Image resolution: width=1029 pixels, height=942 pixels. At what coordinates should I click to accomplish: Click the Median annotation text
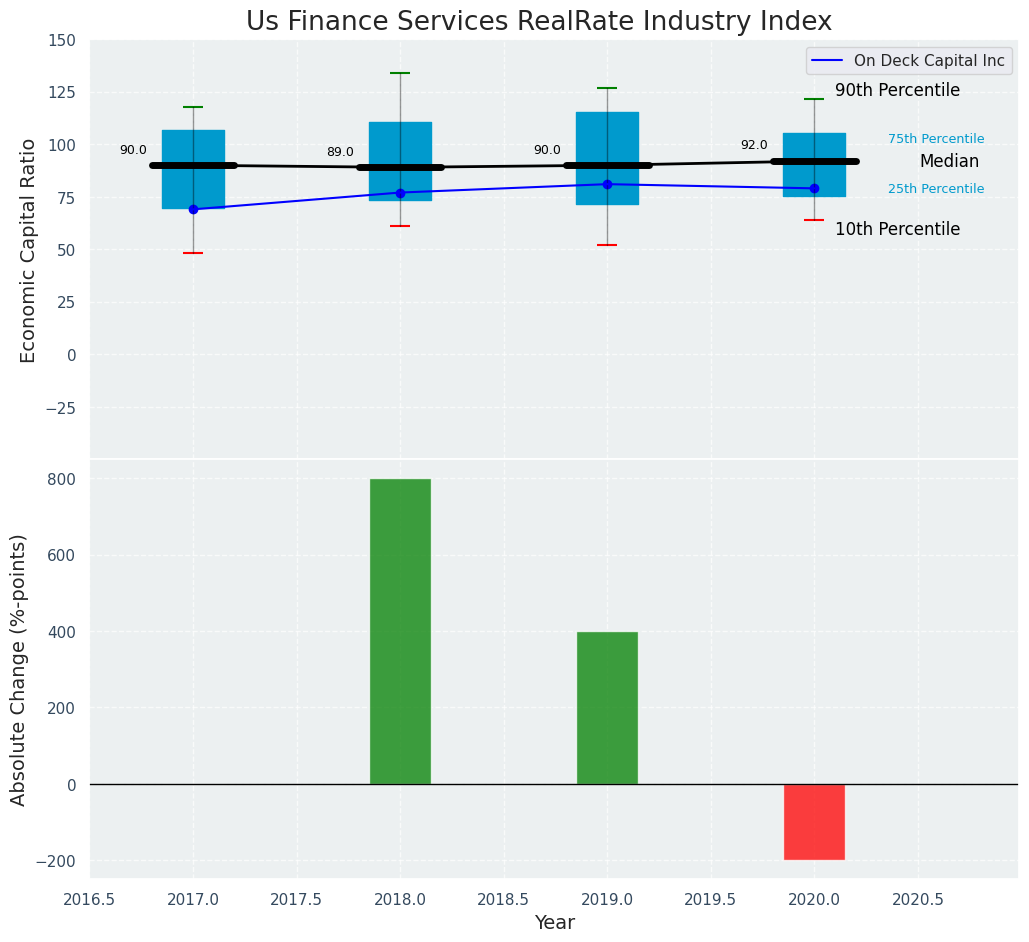(x=949, y=162)
